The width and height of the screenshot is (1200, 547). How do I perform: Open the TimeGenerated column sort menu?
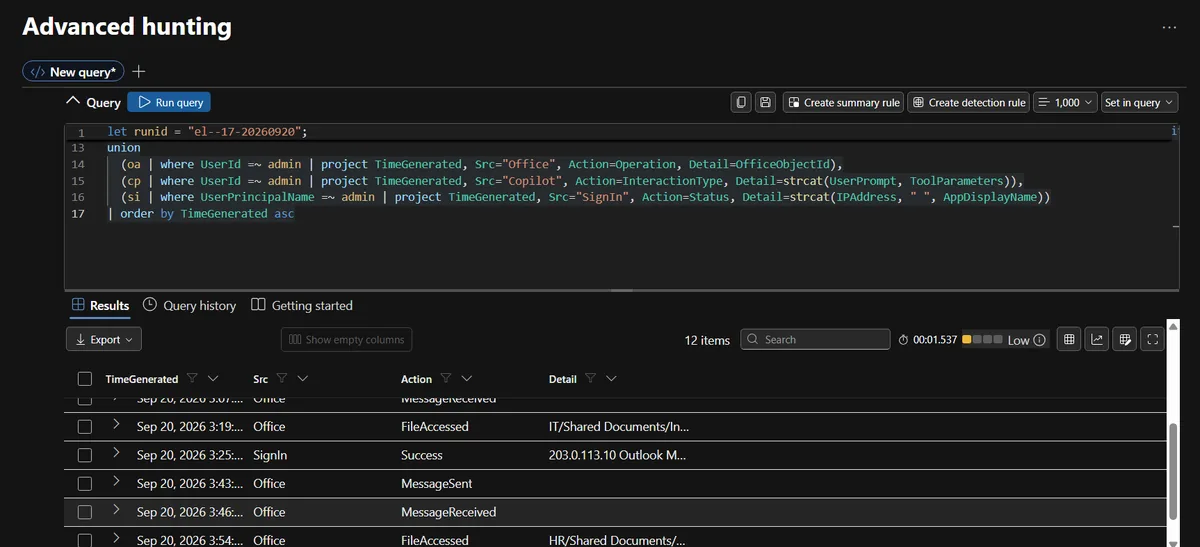(212, 379)
